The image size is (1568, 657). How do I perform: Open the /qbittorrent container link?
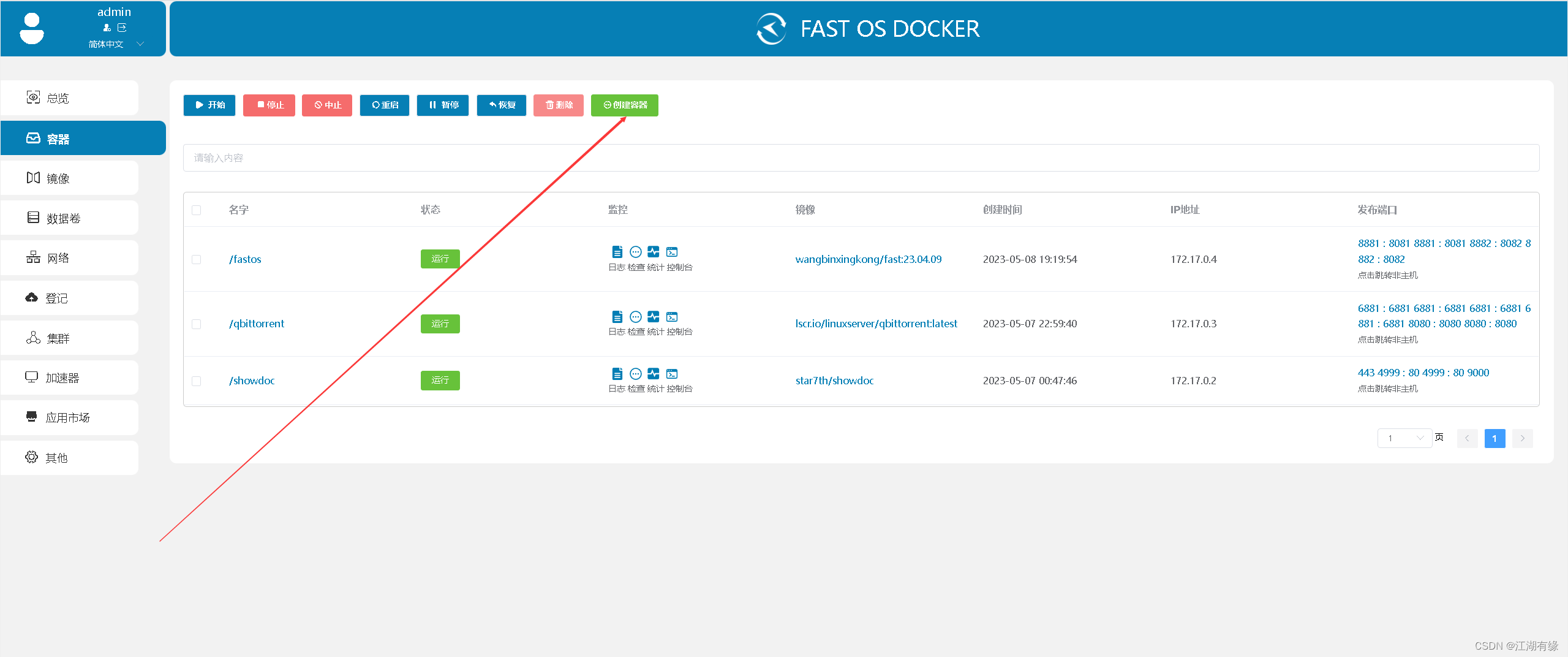click(257, 324)
